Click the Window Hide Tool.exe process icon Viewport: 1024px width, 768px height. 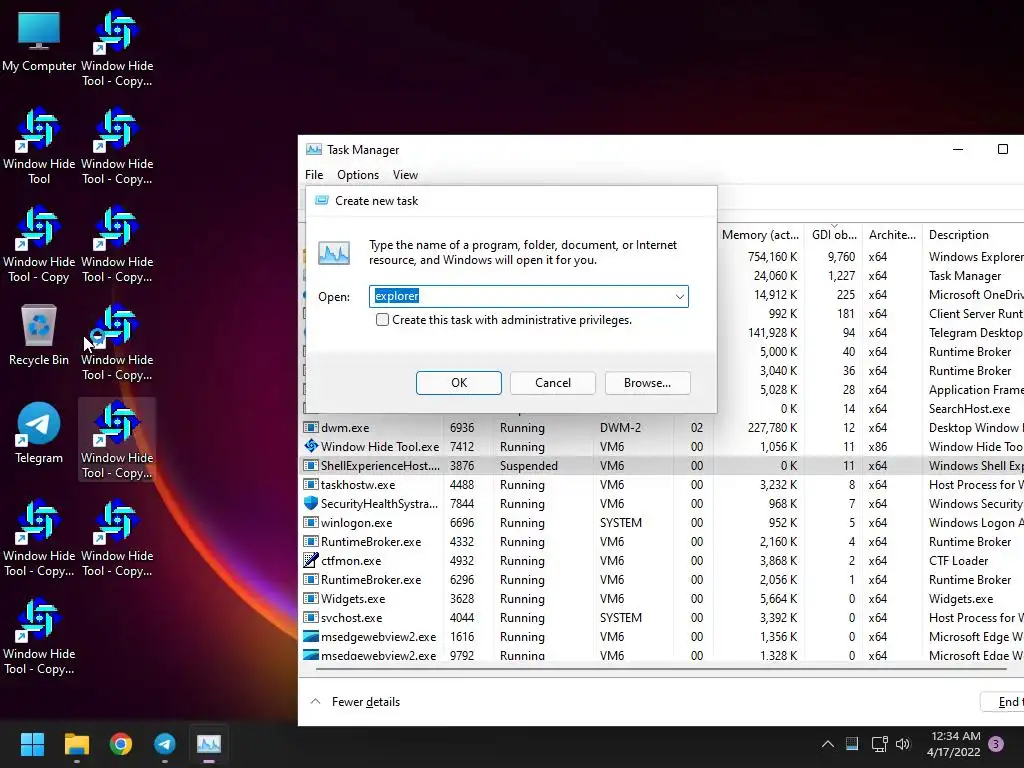click(311, 447)
